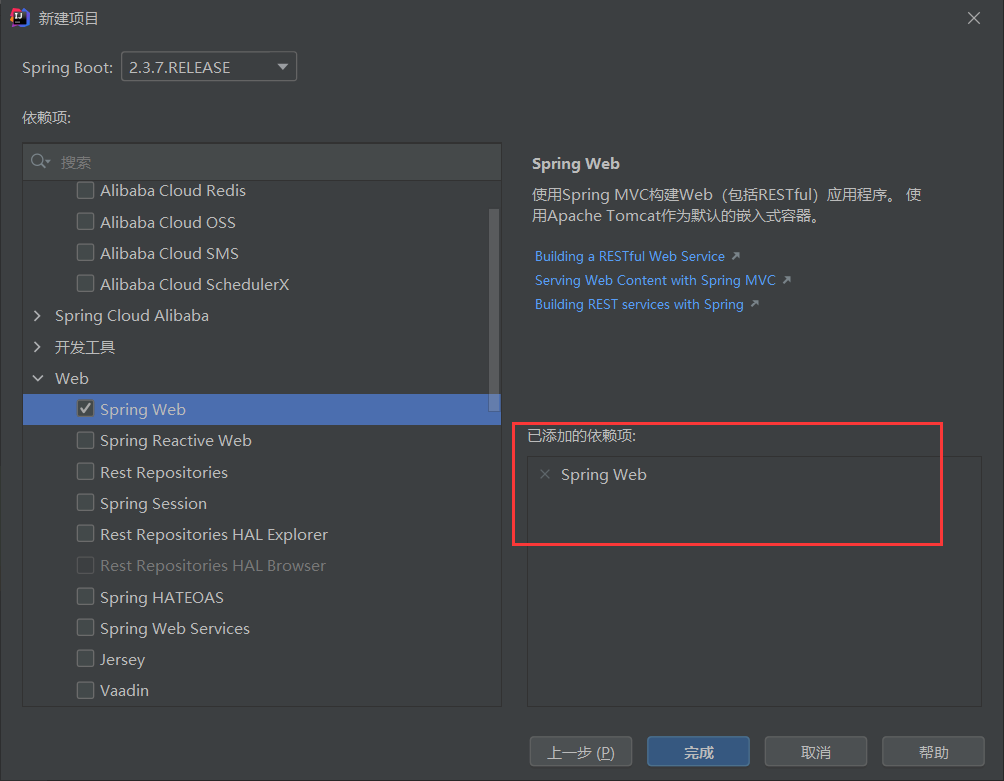Click the search magnifier icon
Screen dimensions: 1004x781
tap(39, 161)
